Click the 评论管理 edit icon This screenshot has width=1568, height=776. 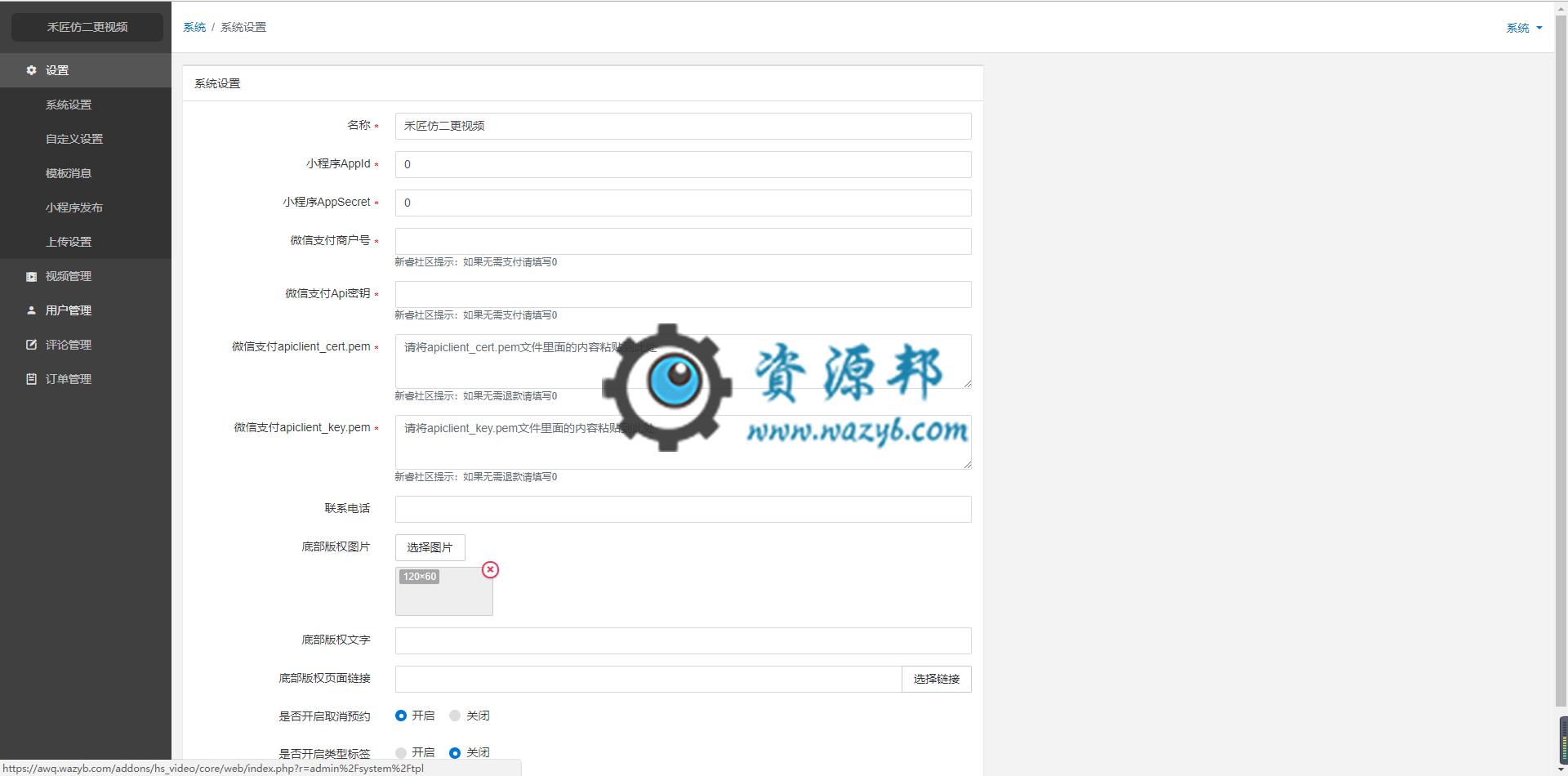point(31,345)
